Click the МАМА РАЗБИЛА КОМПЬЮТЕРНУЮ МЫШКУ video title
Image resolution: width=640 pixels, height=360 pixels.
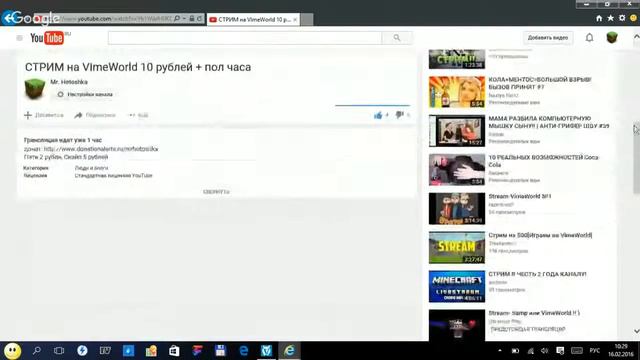549,122
